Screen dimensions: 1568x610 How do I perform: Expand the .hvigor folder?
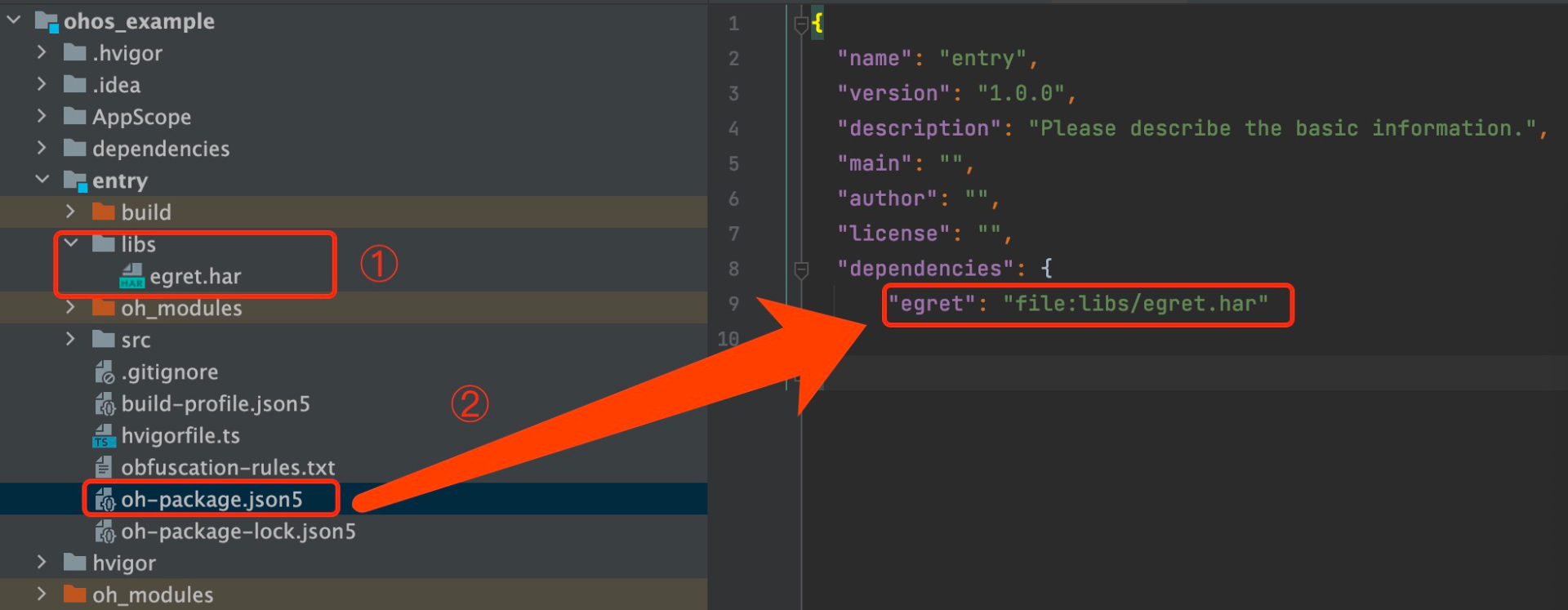(x=42, y=52)
